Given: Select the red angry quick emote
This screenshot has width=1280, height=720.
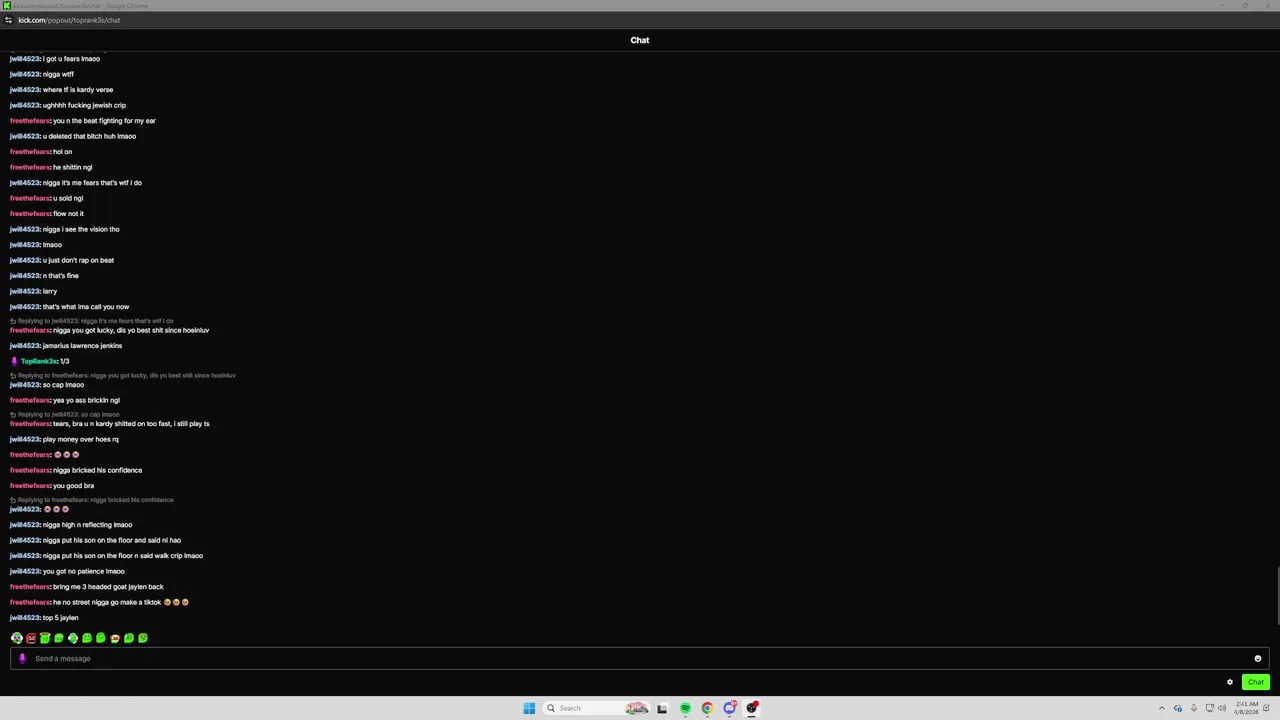Looking at the screenshot, I should point(31,638).
